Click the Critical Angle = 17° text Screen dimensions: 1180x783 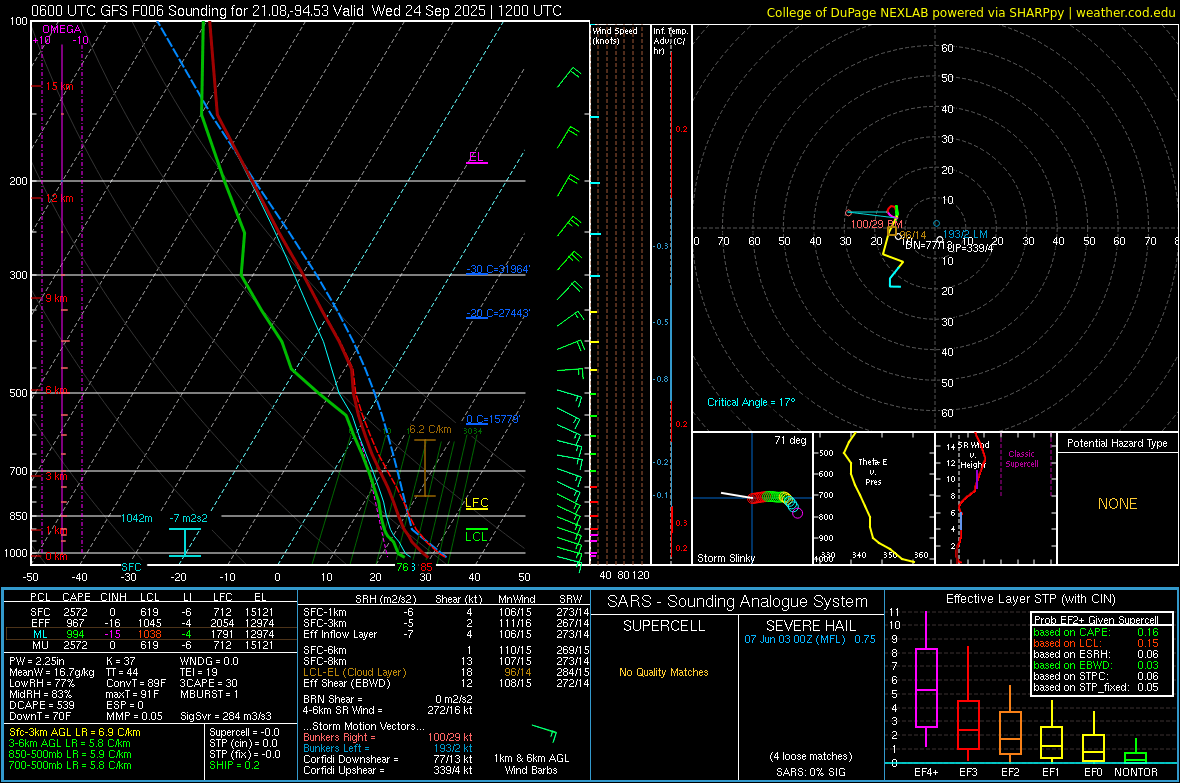coord(751,402)
